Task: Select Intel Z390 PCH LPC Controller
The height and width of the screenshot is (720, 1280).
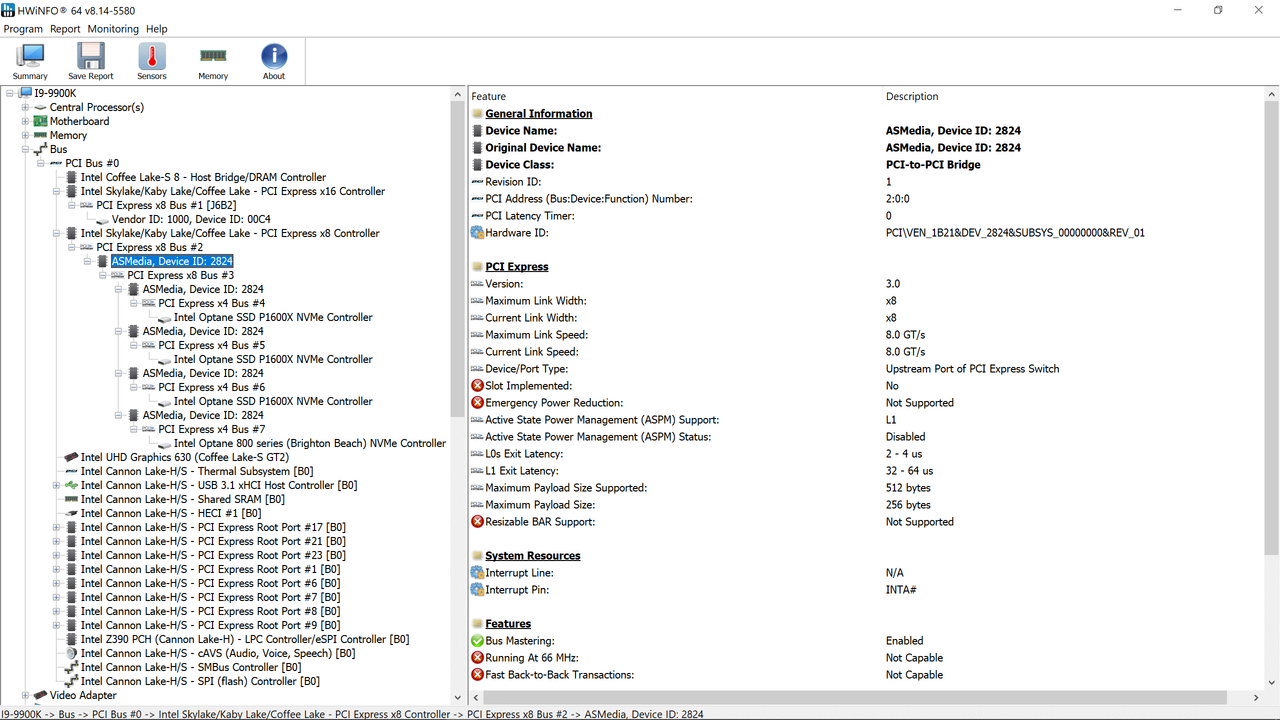Action: pyautogui.click(x=245, y=639)
